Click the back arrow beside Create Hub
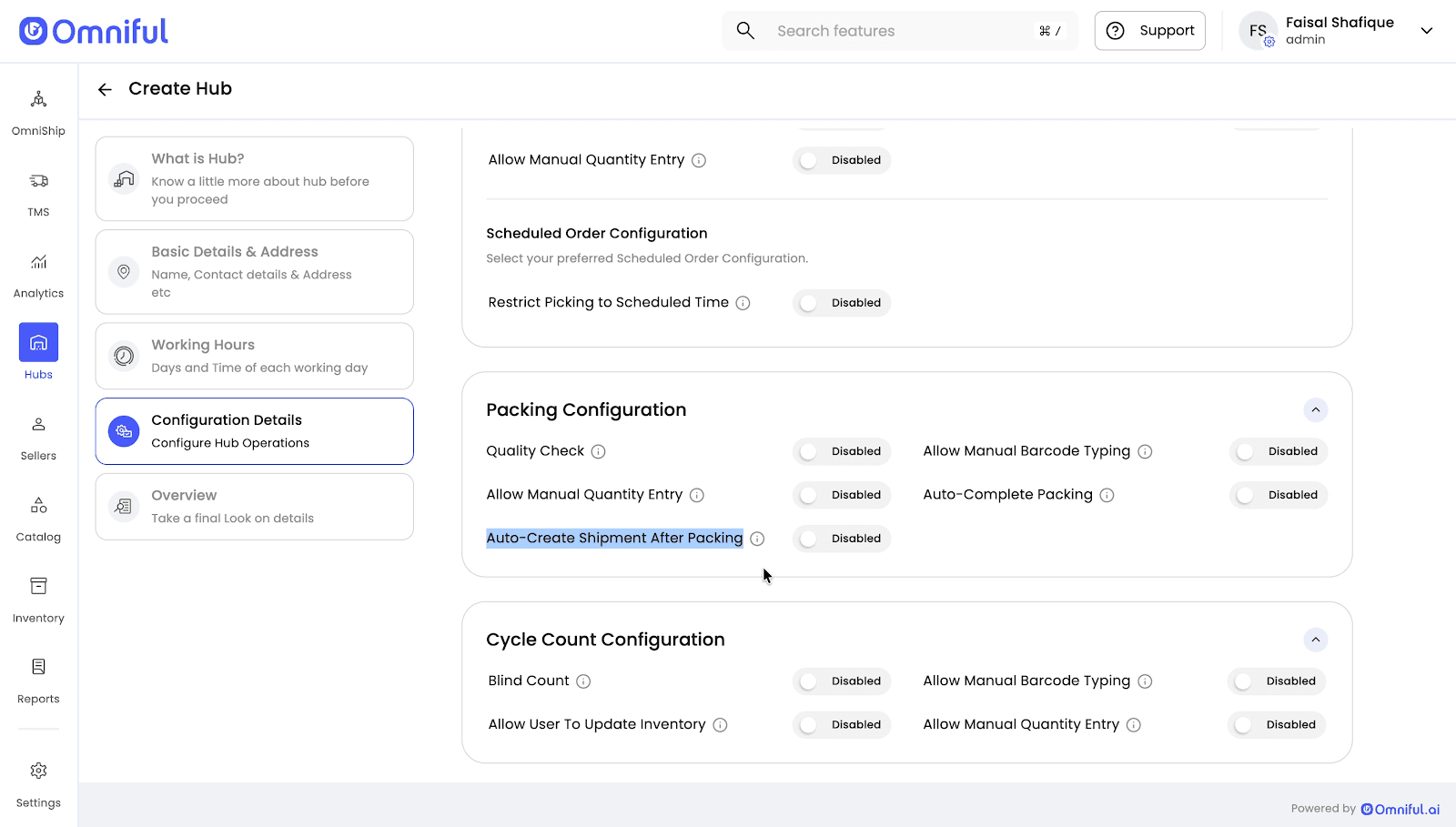Screen dimensions: 1456x827 click(x=105, y=89)
